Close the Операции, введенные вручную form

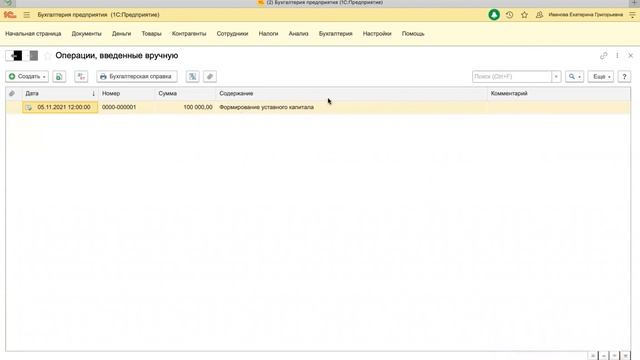click(631, 56)
